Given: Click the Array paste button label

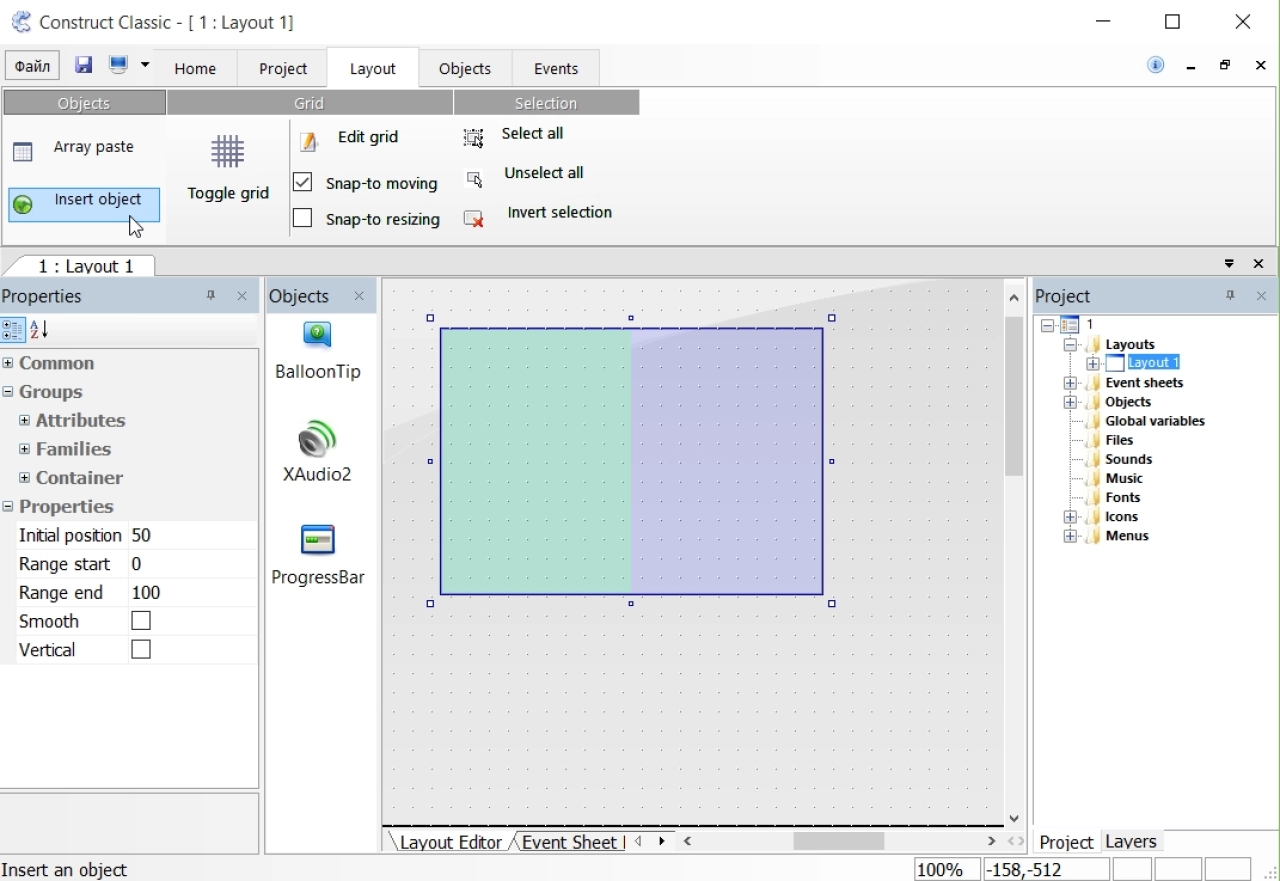Looking at the screenshot, I should click(94, 147).
